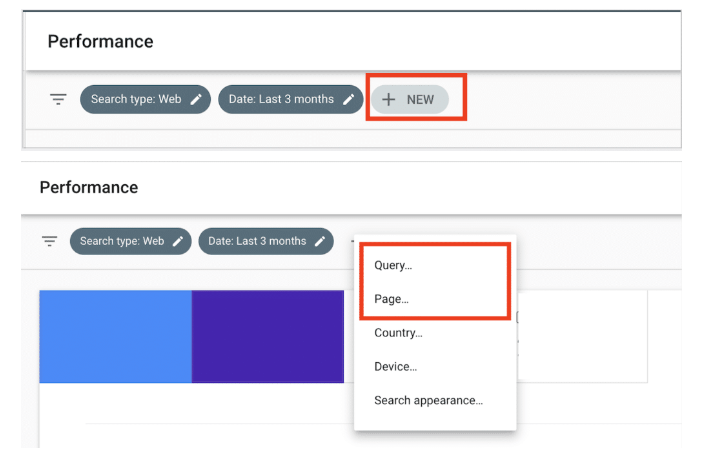Click pencil icon on top 'Date: Last 3 months' chip
Image resolution: width=715 pixels, height=455 pixels.
[x=348, y=99]
